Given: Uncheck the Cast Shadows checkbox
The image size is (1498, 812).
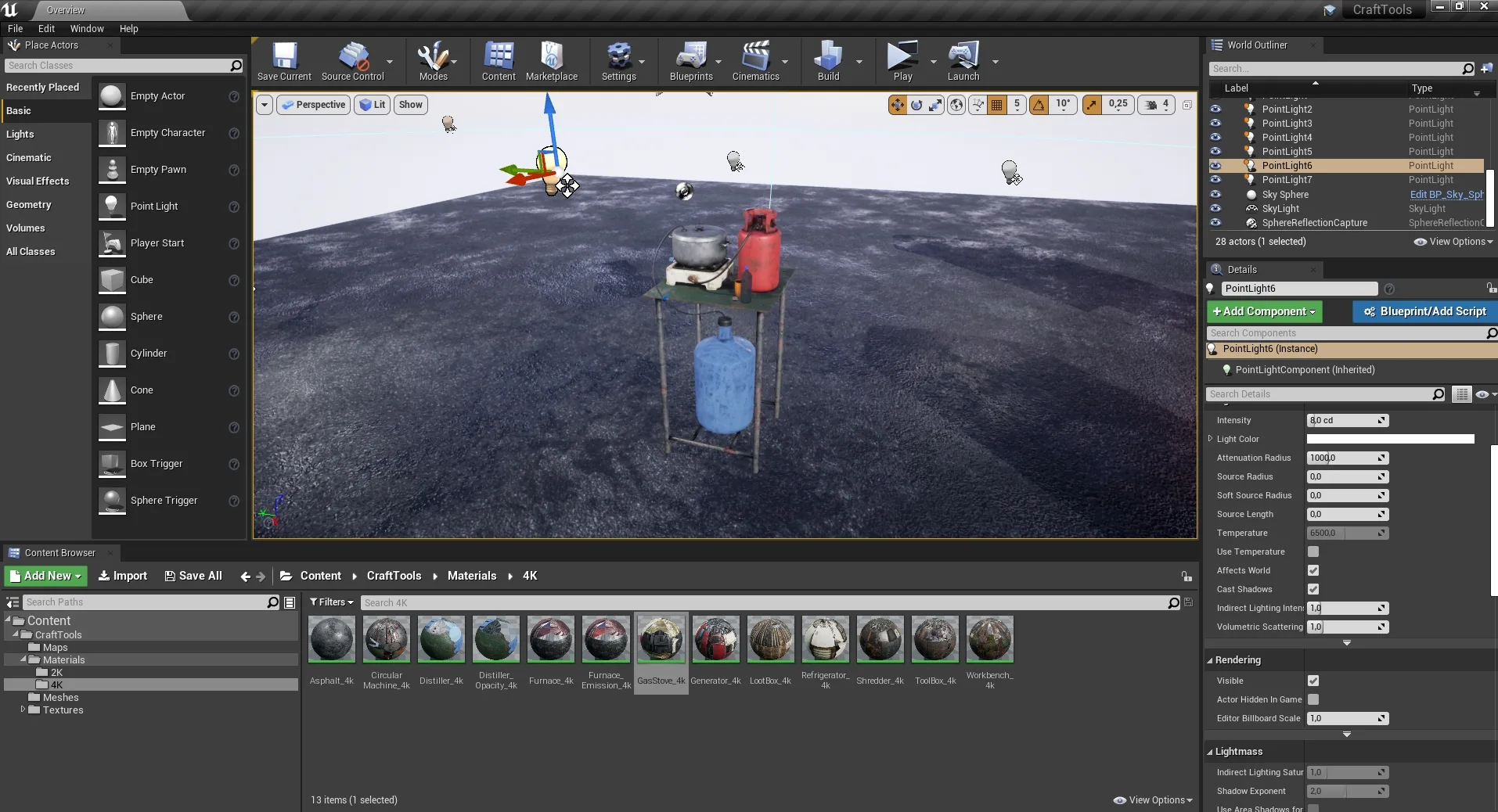Looking at the screenshot, I should click(1313, 589).
